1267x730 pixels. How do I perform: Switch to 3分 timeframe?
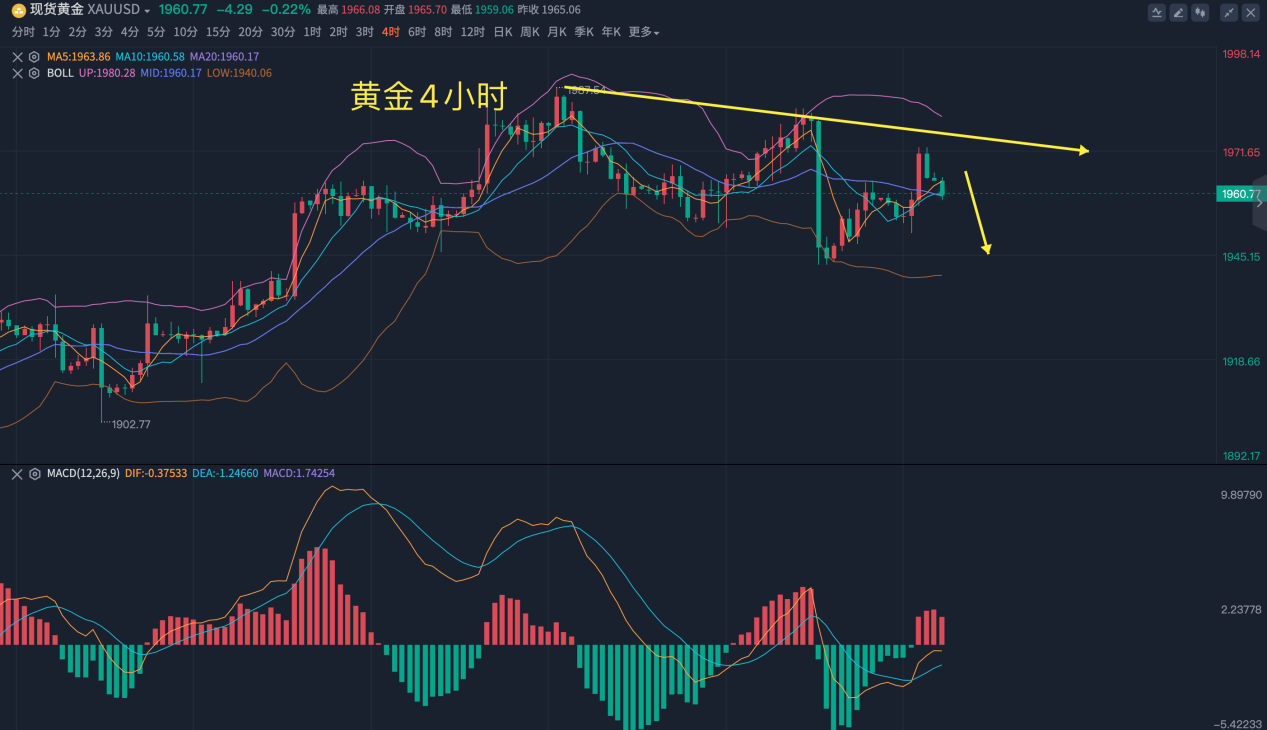click(x=104, y=32)
